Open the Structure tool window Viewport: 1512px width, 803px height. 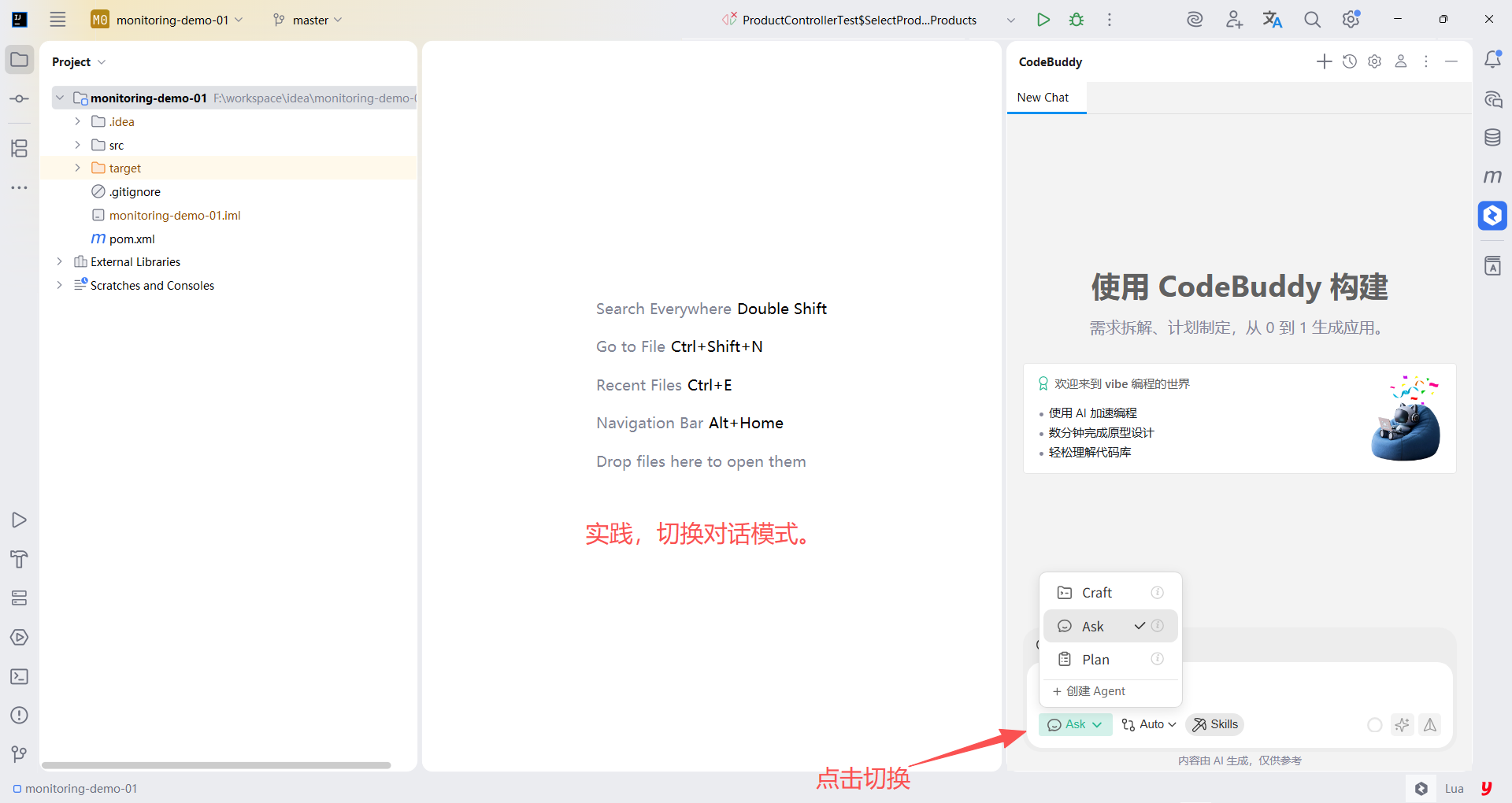pos(20,148)
